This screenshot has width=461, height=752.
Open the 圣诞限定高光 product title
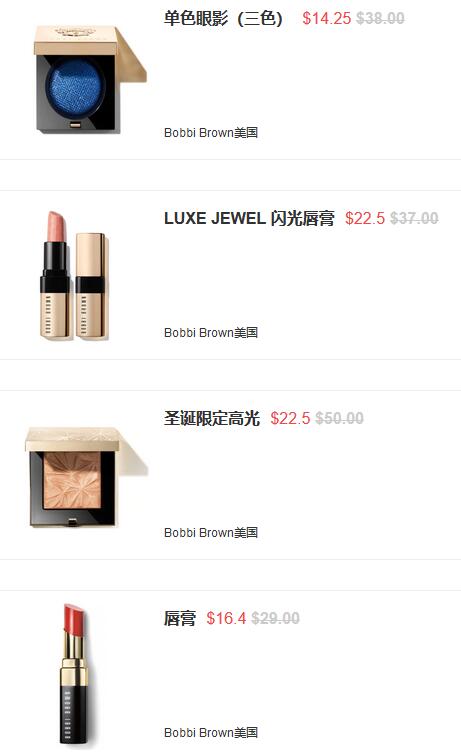(x=212, y=418)
